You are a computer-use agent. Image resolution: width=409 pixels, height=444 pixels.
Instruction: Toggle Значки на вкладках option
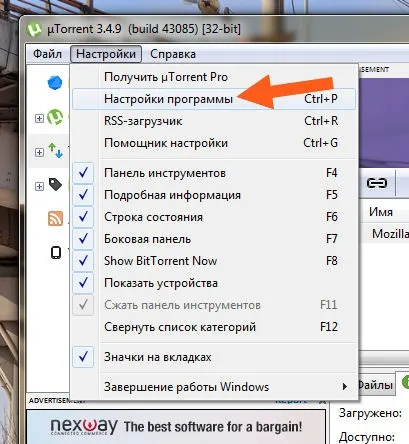214,357
